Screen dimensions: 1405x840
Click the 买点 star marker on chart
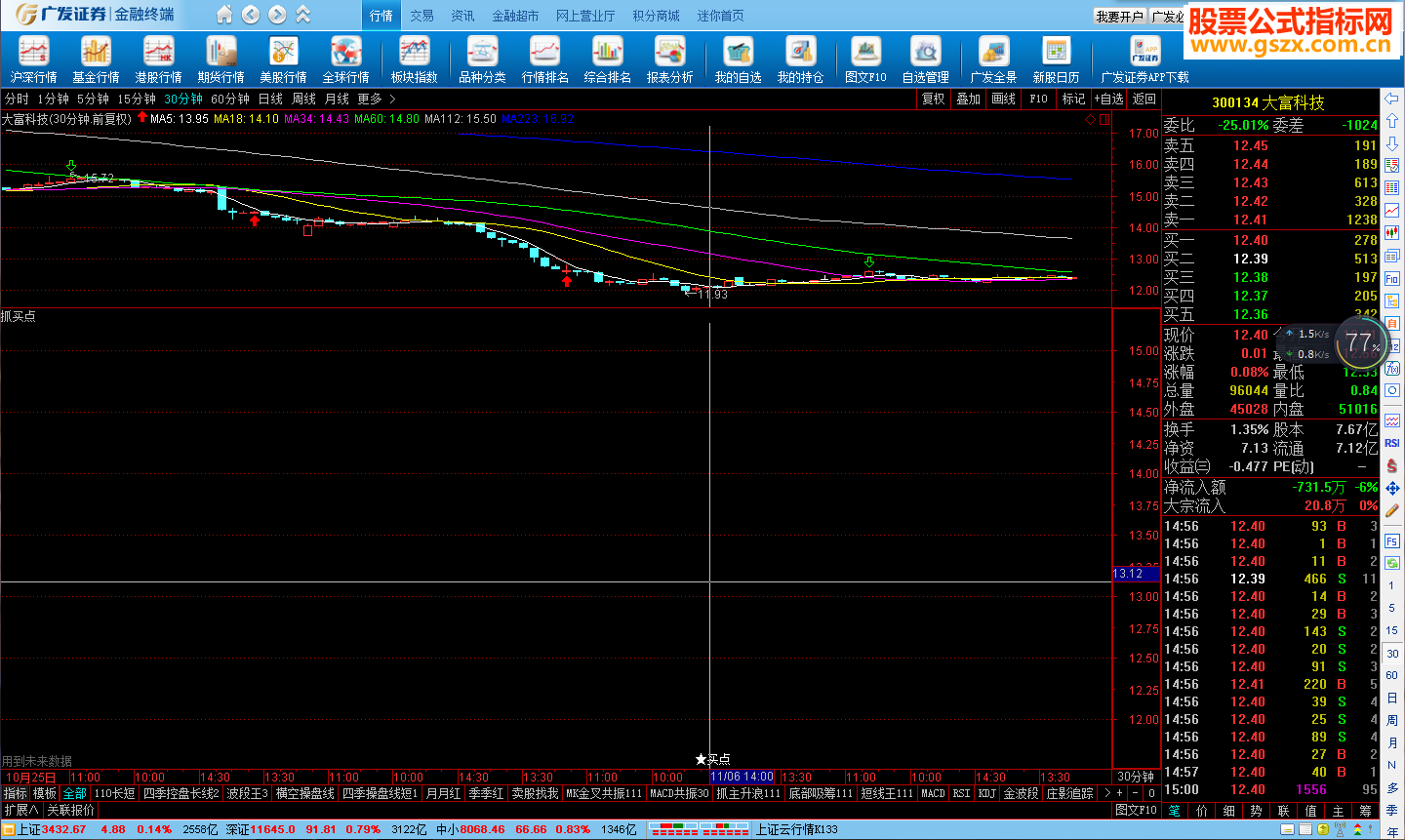[x=712, y=759]
